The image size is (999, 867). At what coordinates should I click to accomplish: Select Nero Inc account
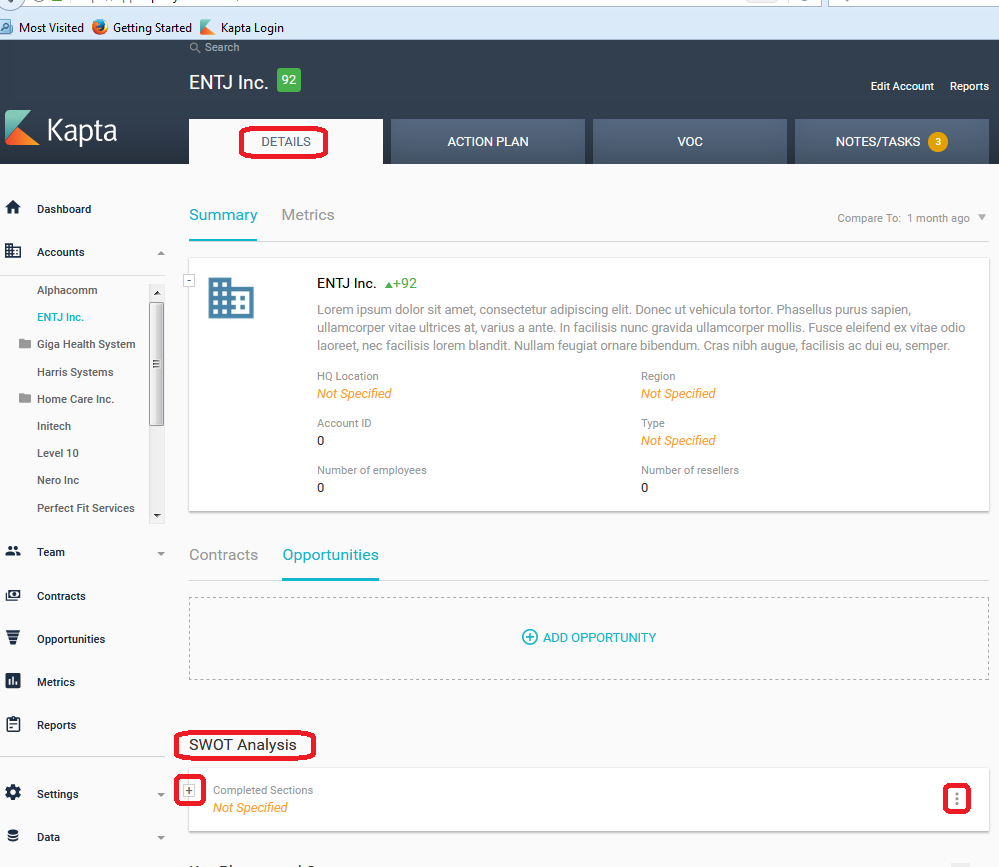pyautogui.click(x=58, y=480)
